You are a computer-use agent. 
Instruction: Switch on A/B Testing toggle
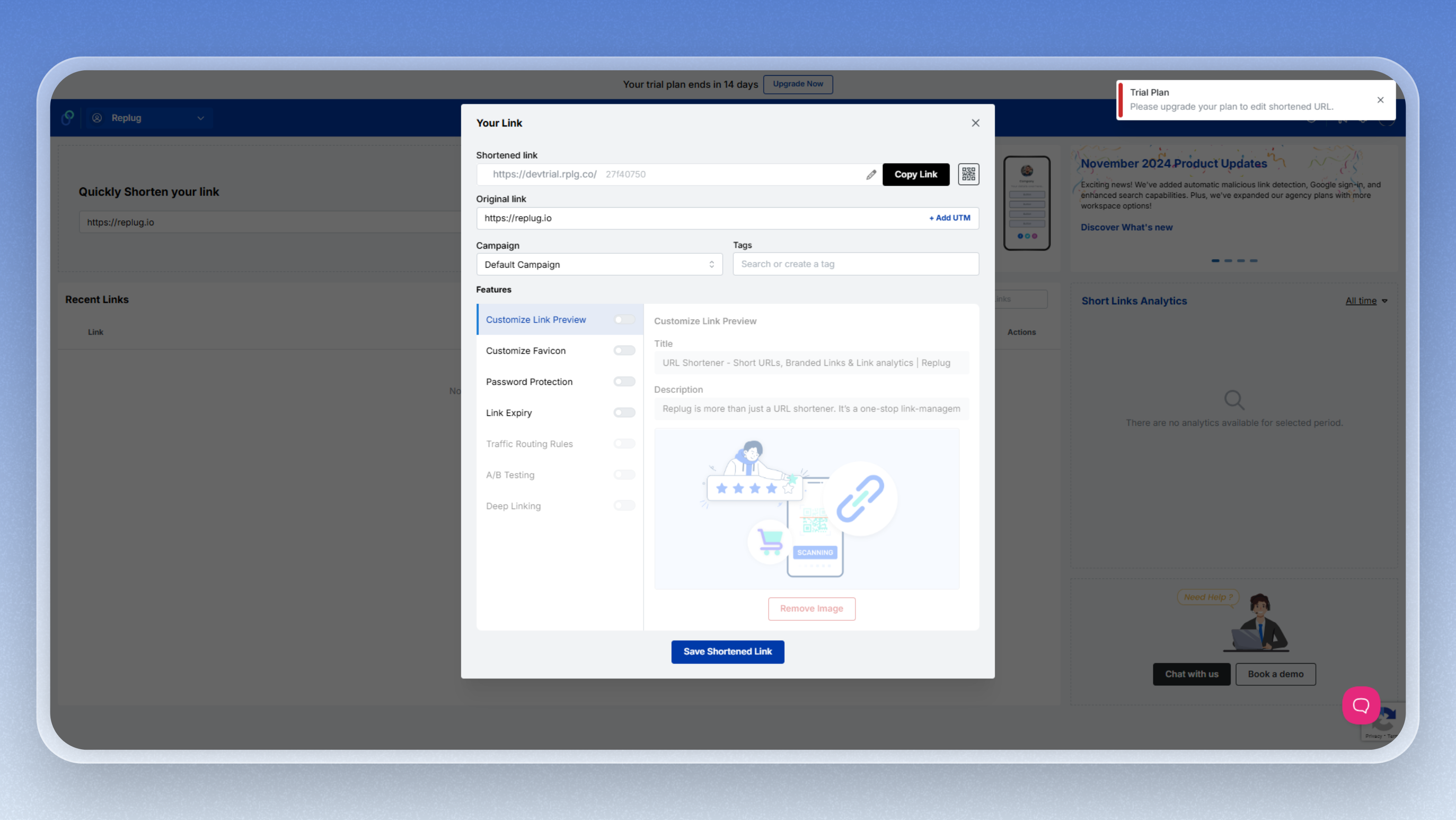[x=624, y=475]
